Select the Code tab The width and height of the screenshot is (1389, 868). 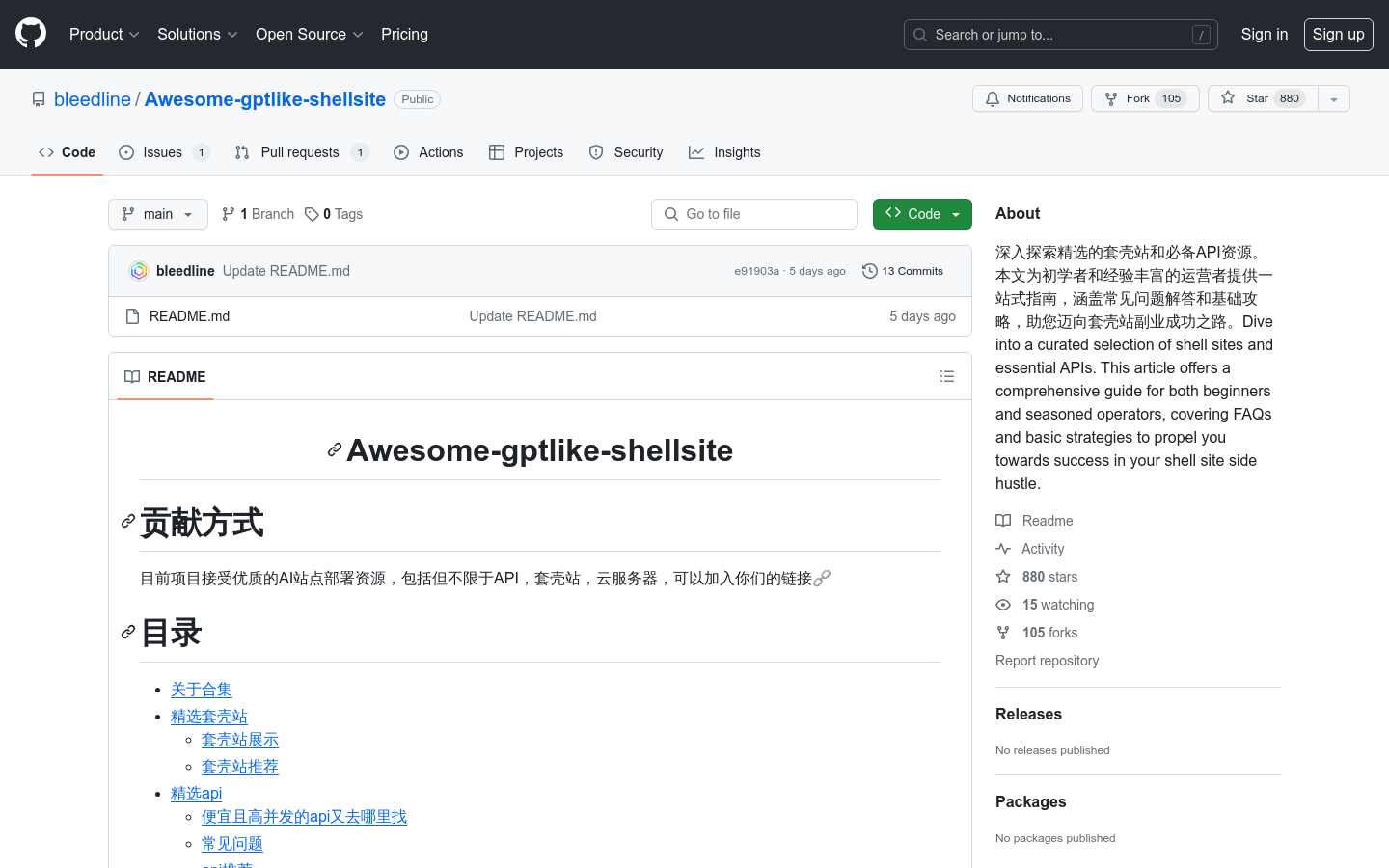[67, 152]
